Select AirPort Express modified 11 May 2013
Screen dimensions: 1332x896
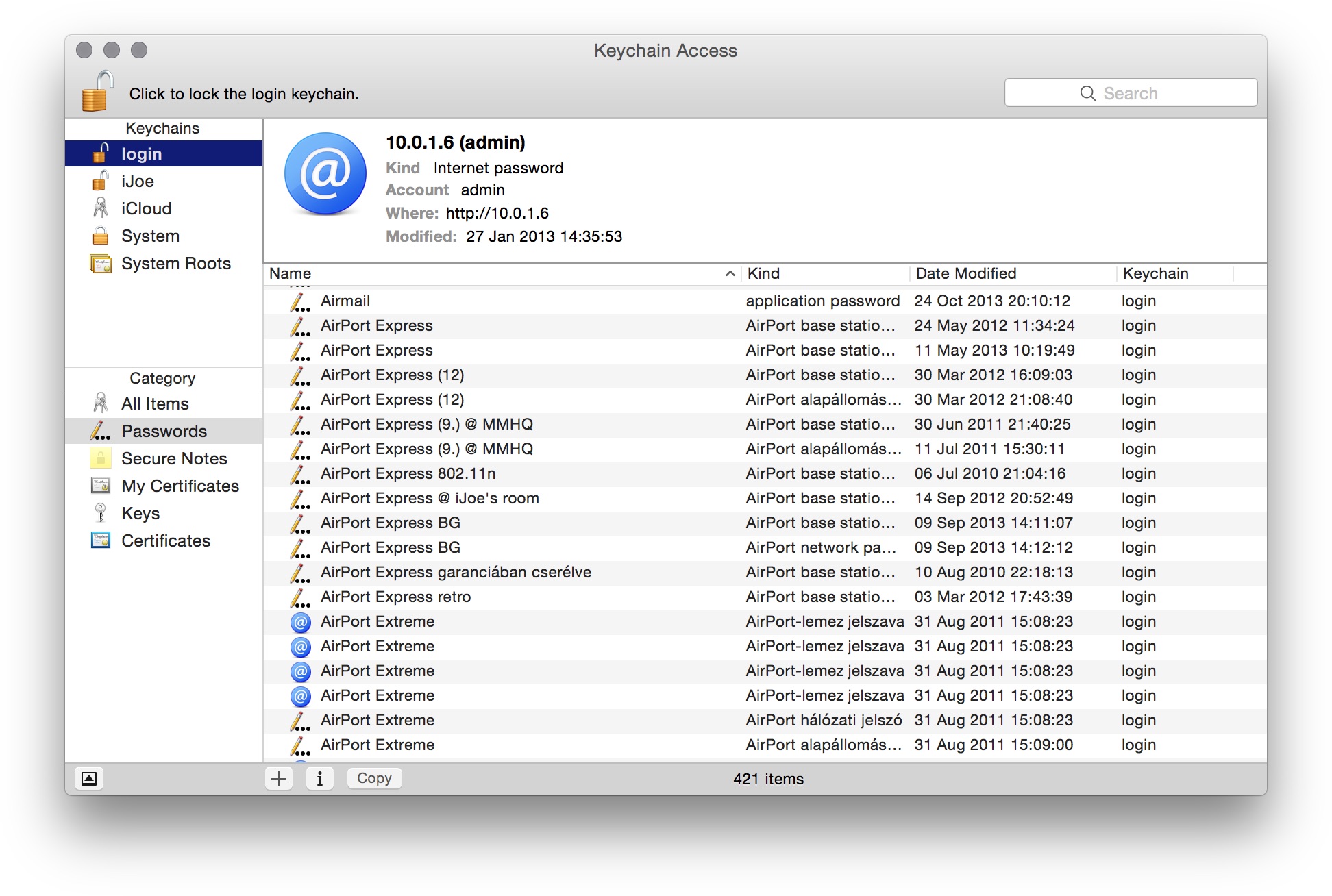(765, 351)
